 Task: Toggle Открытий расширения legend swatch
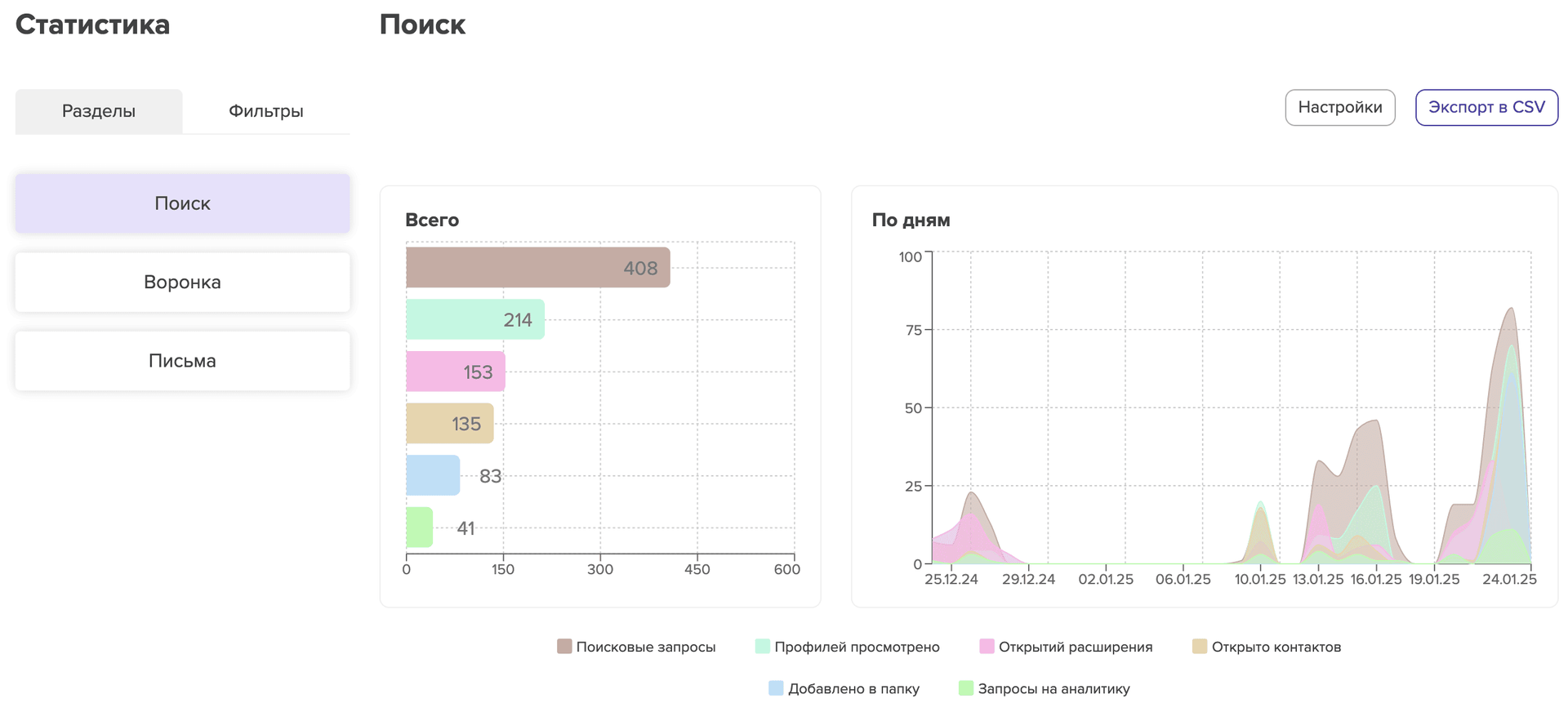(987, 647)
